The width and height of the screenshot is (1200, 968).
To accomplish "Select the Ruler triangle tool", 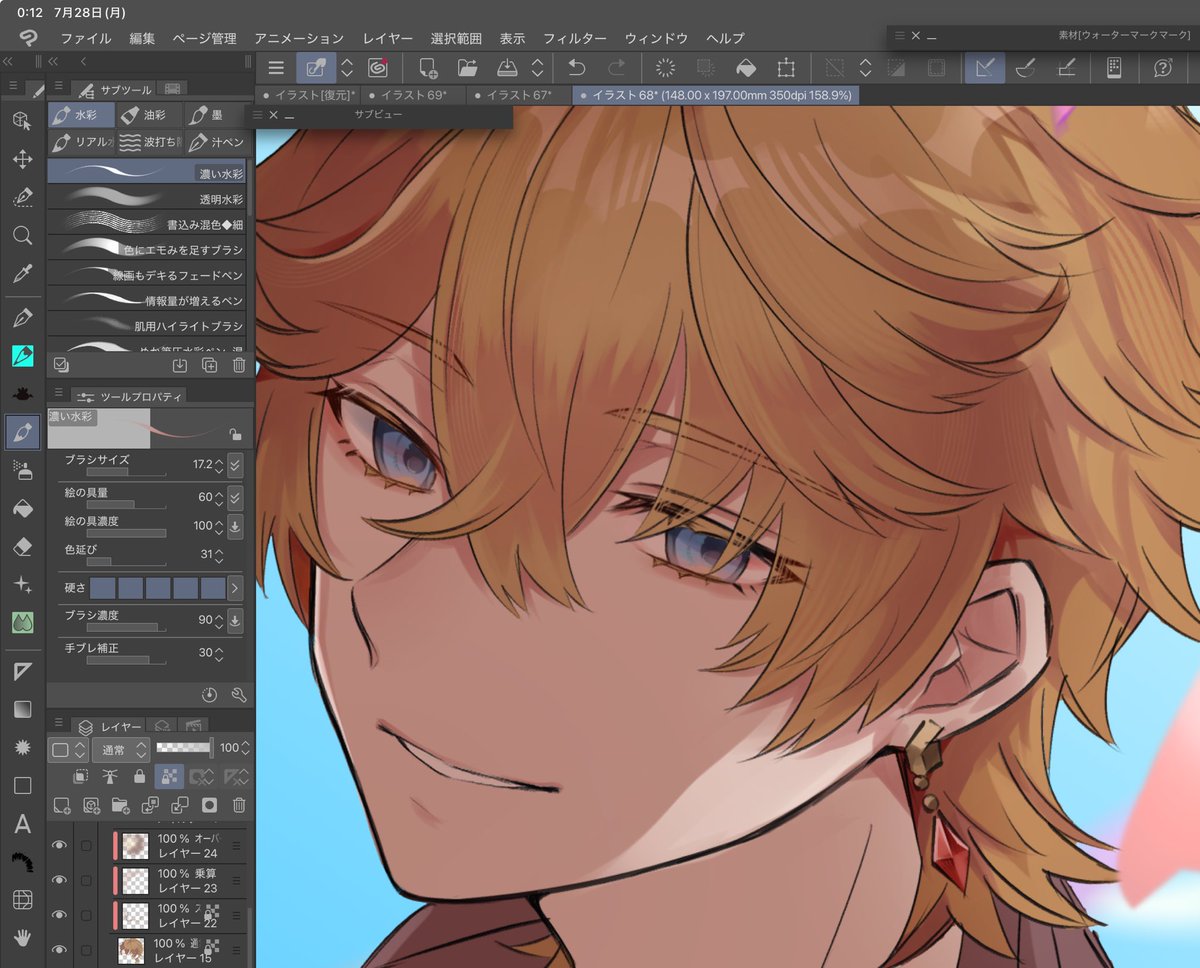I will coord(22,671).
